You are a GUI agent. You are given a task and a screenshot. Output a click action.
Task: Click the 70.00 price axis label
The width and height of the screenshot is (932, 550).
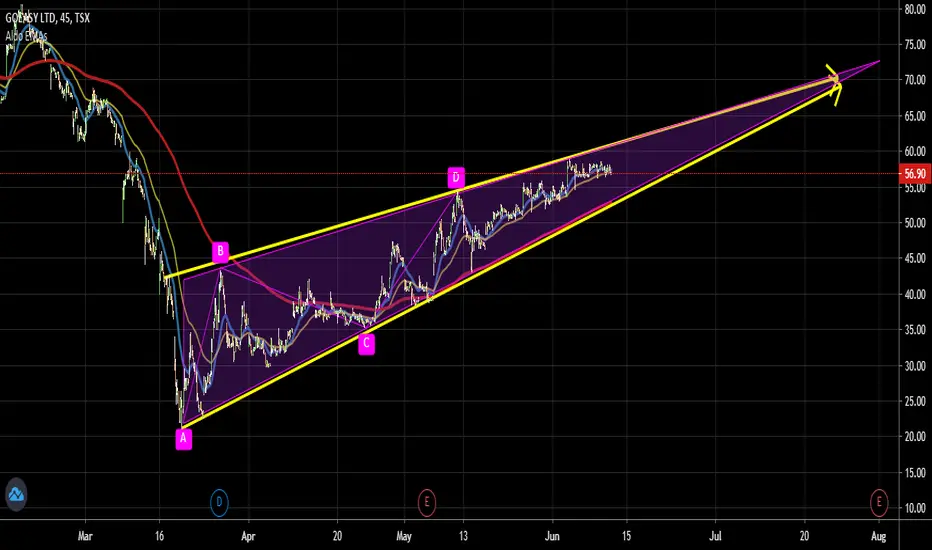[915, 80]
